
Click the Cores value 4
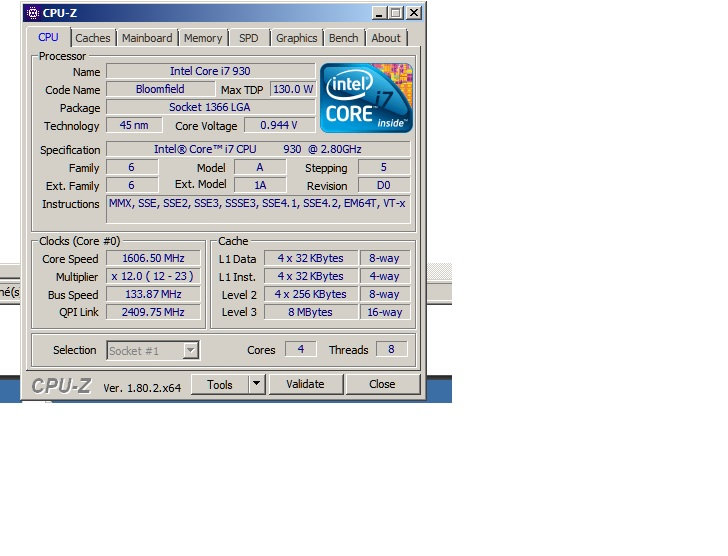click(301, 349)
